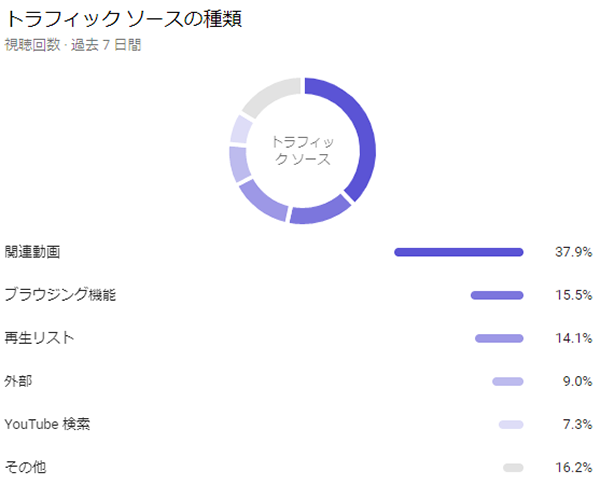Click the ブラウジング機能 donut segment
The image size is (600, 485).
(321, 212)
